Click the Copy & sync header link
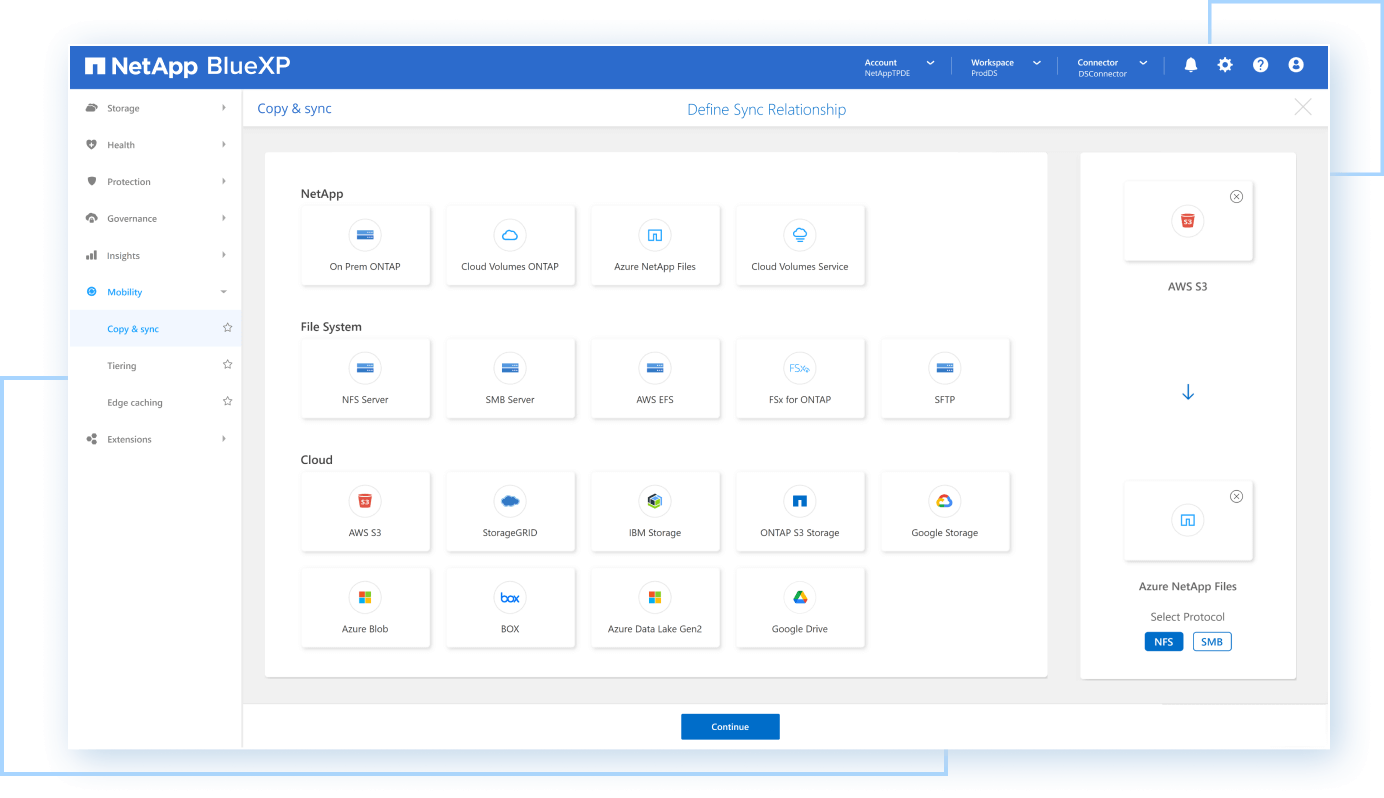Screen dimensions: 1384x798 click(x=294, y=109)
